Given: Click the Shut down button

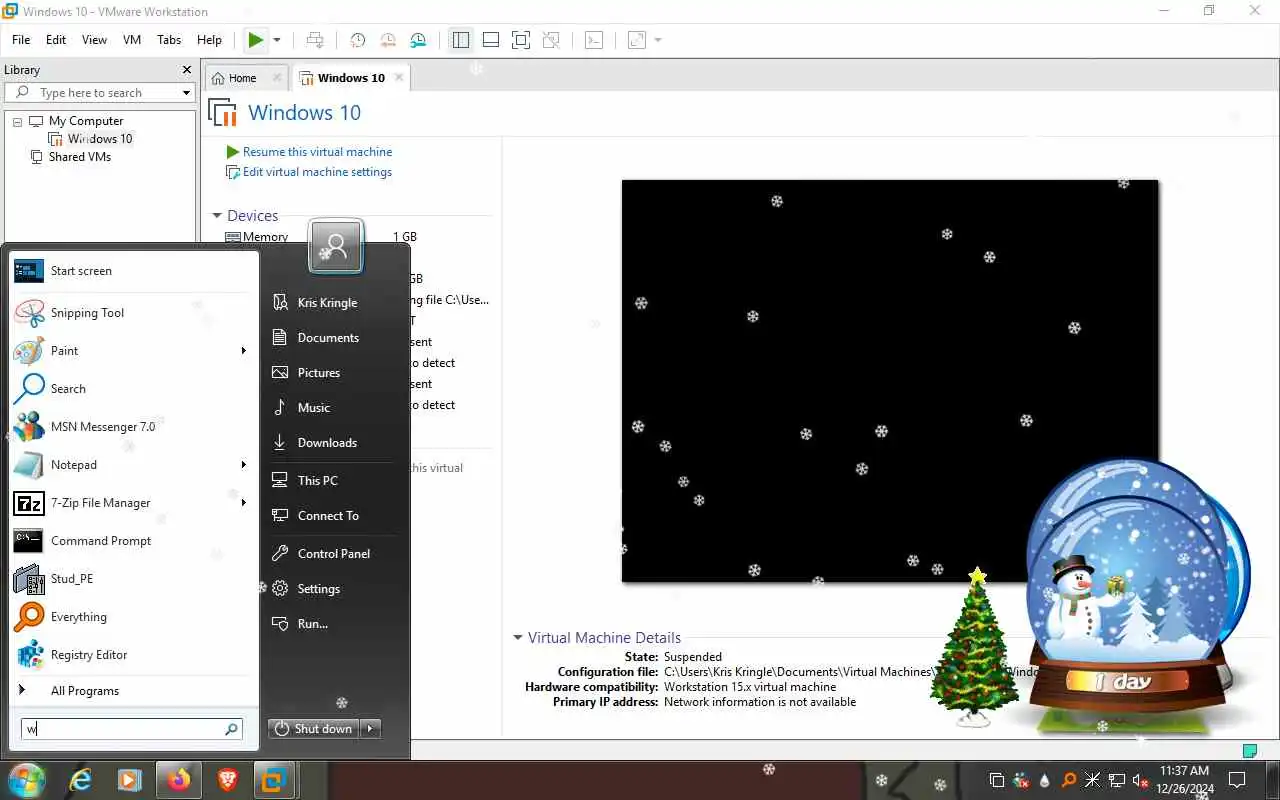Looking at the screenshot, I should click(x=315, y=729).
